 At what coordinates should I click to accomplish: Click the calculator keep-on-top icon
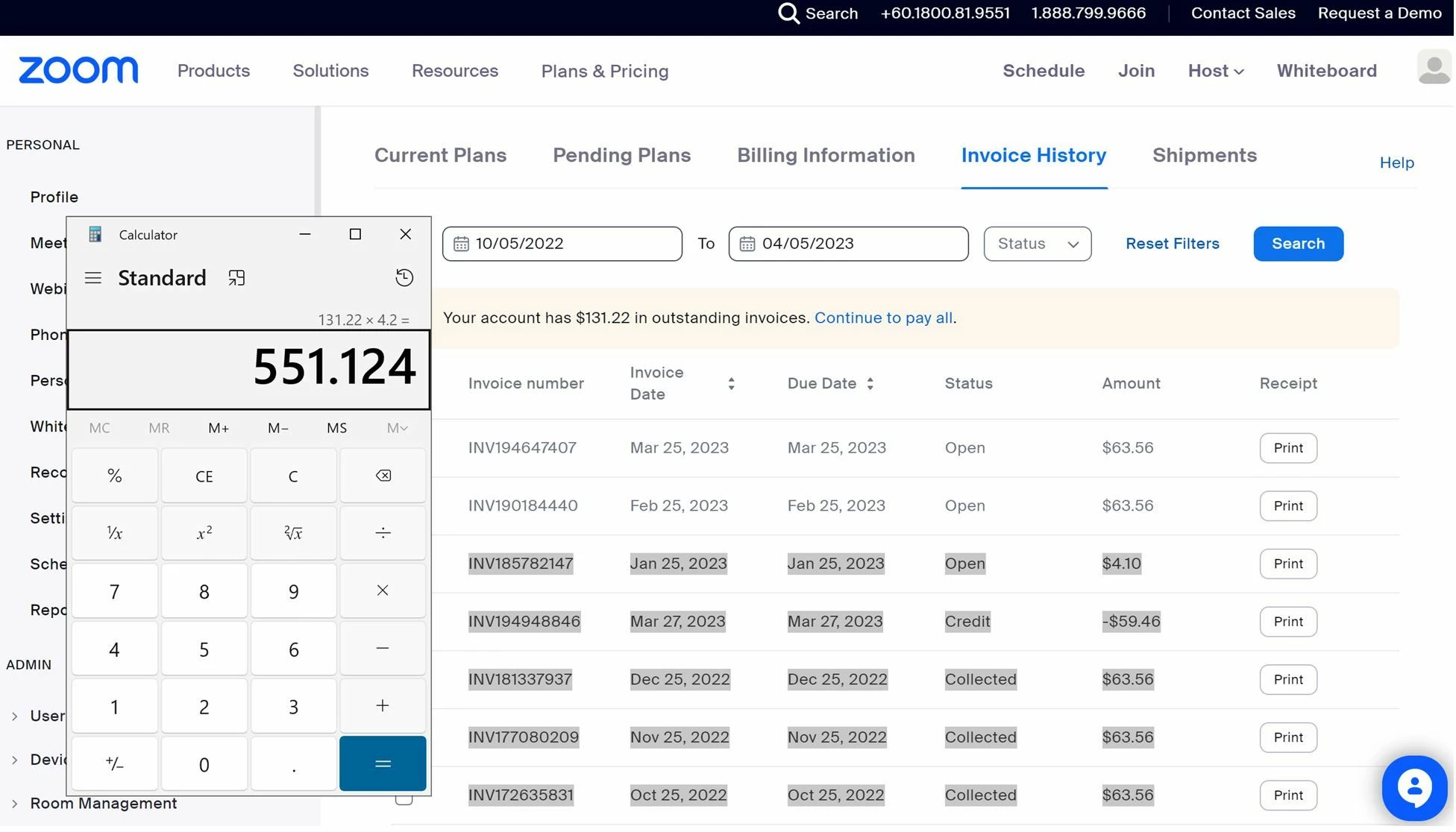236,277
